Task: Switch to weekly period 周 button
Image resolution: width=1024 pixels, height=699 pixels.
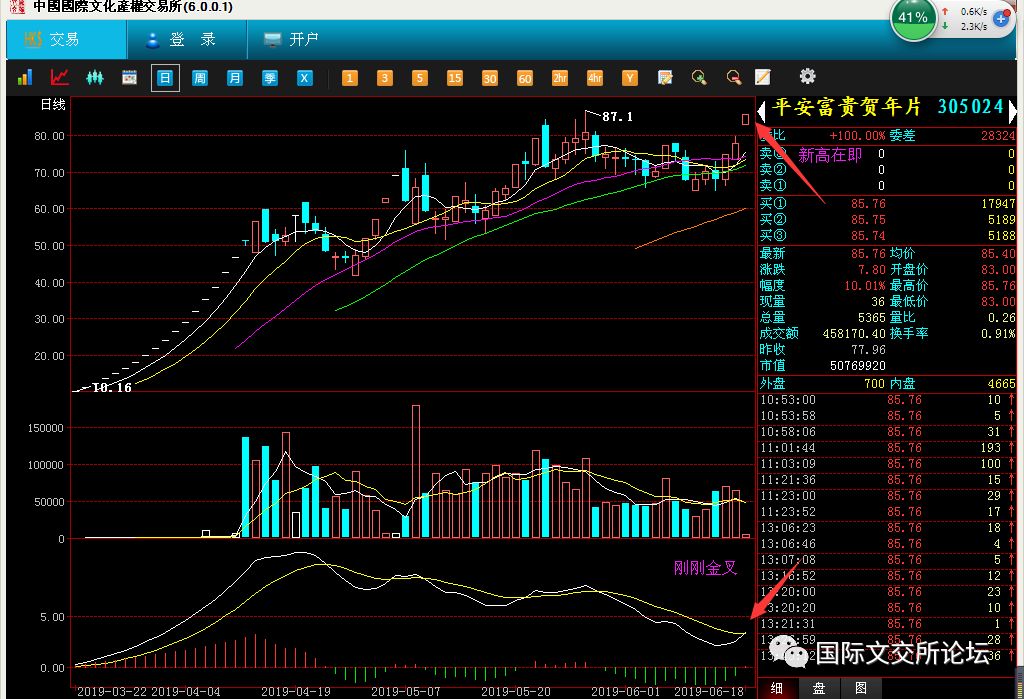Action: [200, 78]
